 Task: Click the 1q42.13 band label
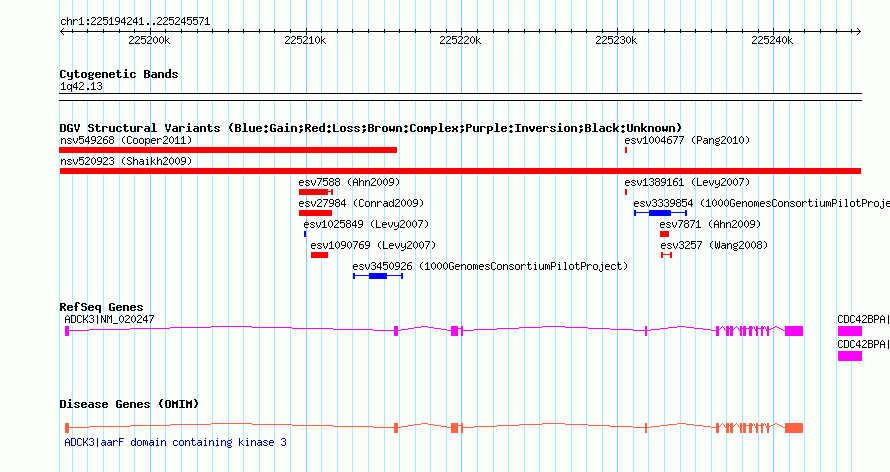tap(81, 86)
